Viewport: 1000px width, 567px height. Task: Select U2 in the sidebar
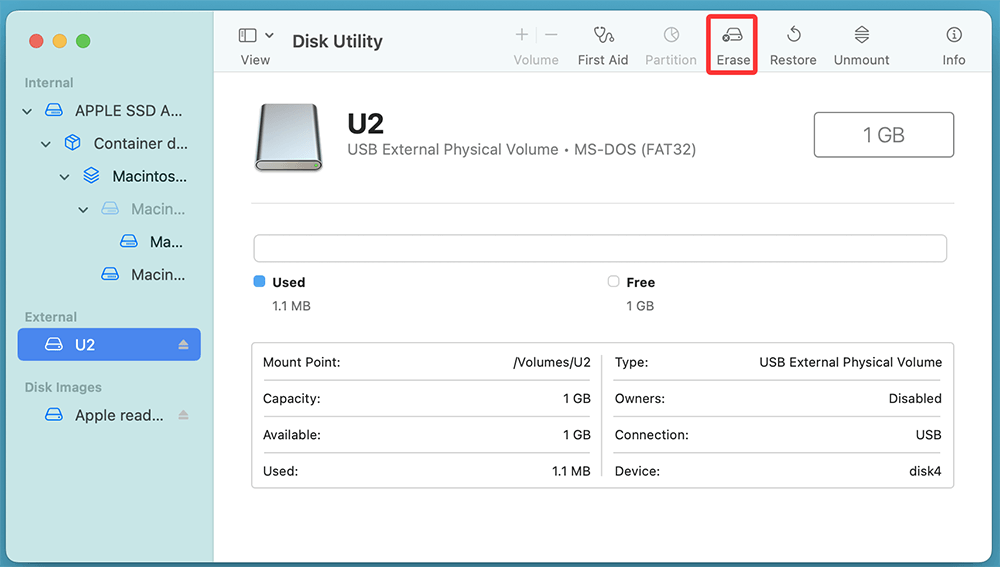click(x=85, y=345)
